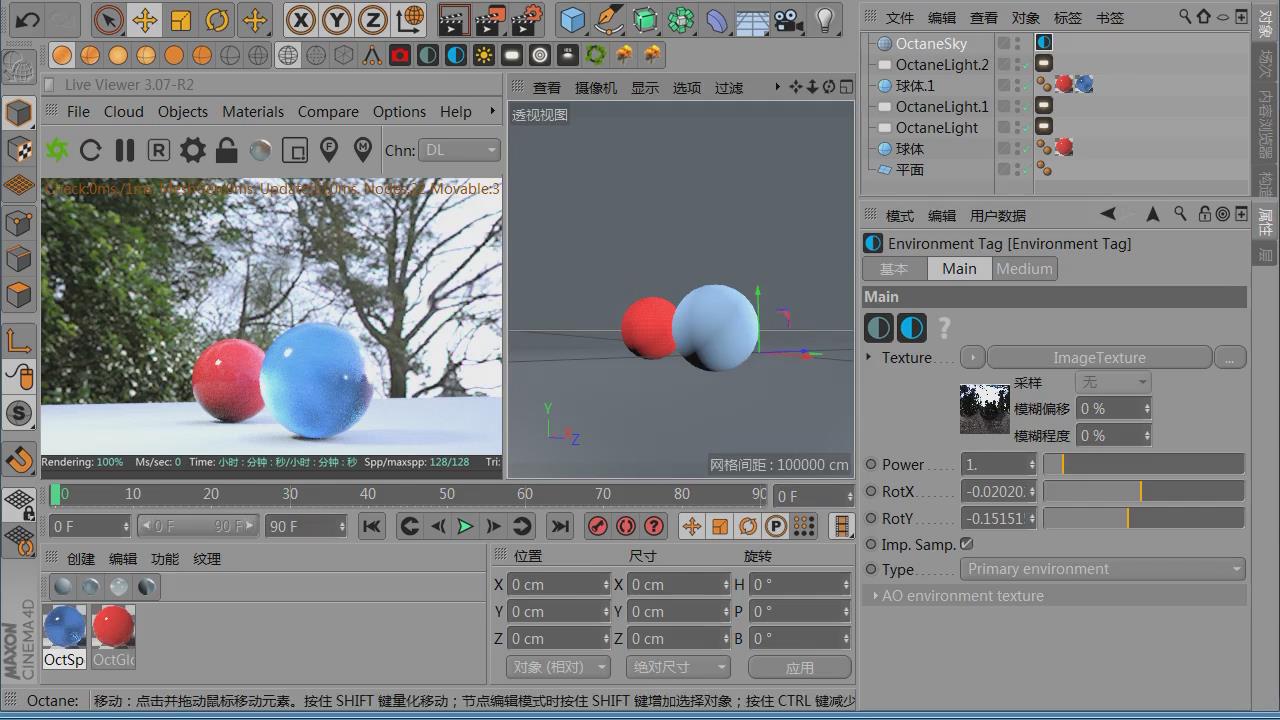The width and height of the screenshot is (1280, 720).
Task: Open the Type Primary environment dropdown
Action: 1103,569
